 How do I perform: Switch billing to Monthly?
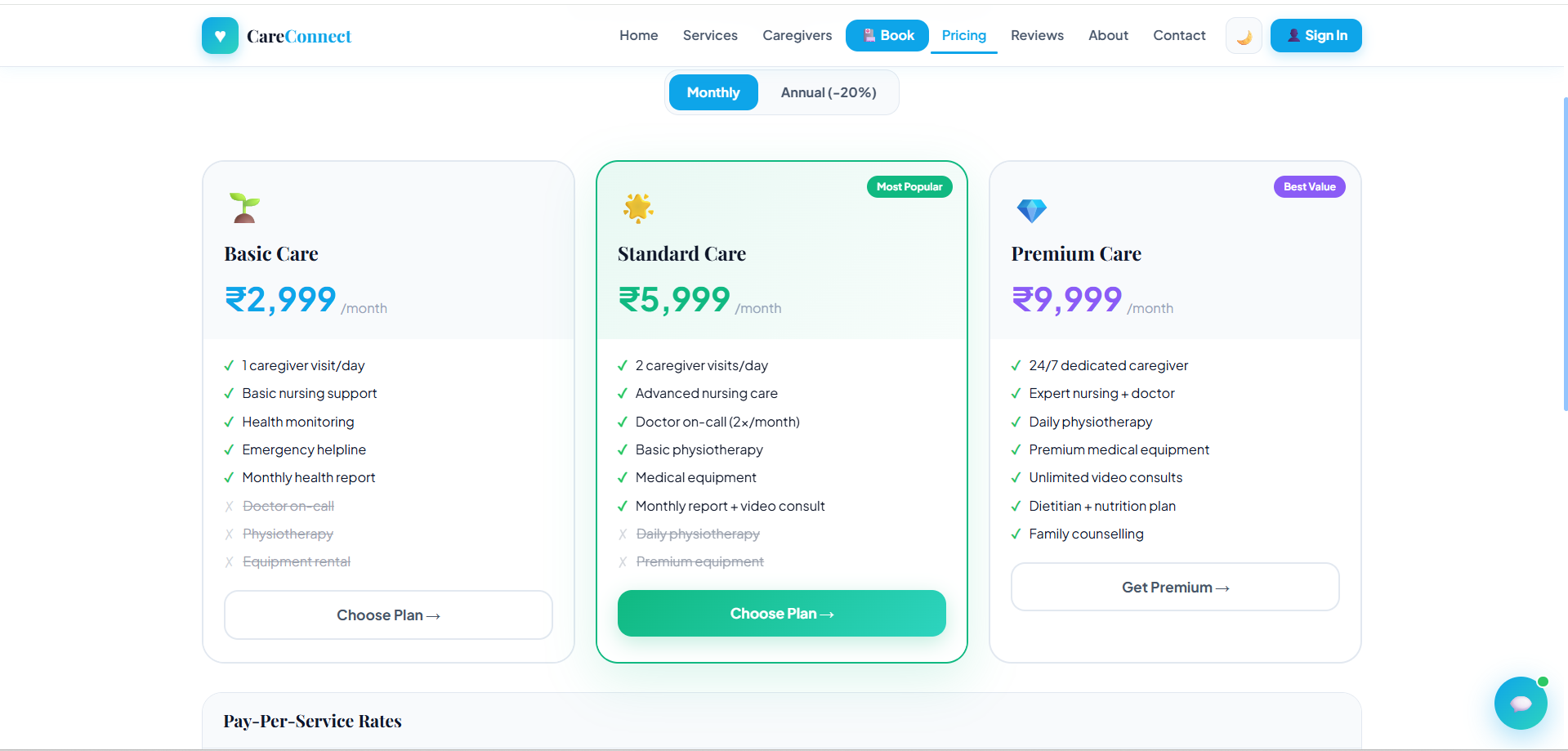coord(713,92)
